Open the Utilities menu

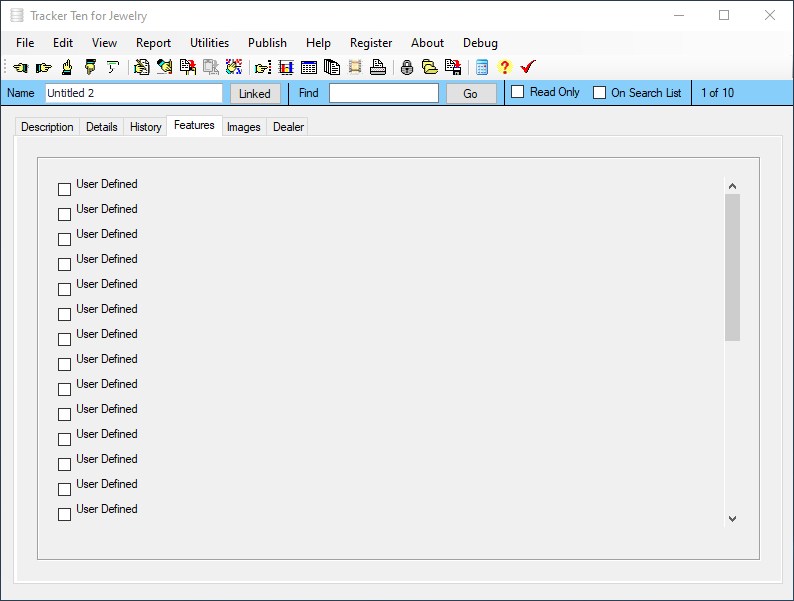pos(210,43)
